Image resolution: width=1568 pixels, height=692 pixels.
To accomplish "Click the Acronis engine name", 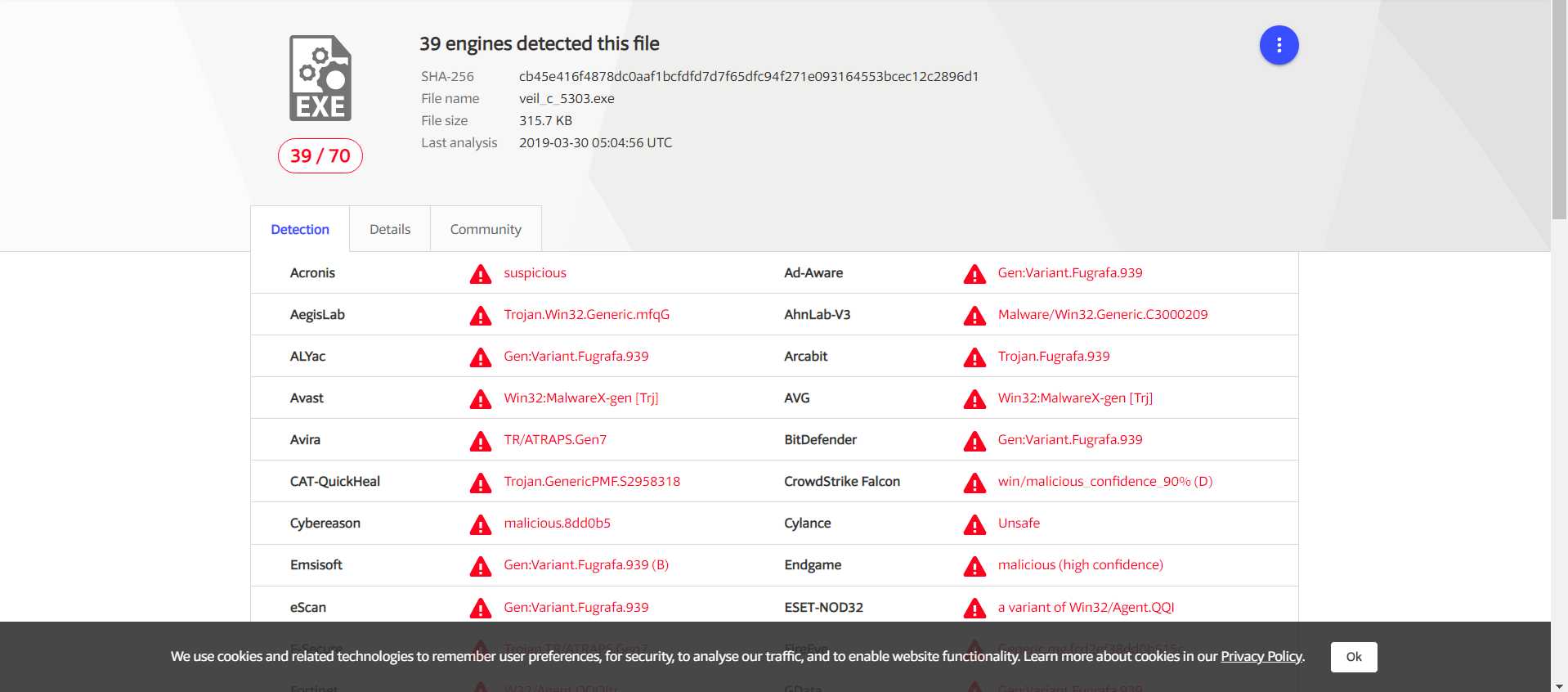I will click(x=312, y=272).
